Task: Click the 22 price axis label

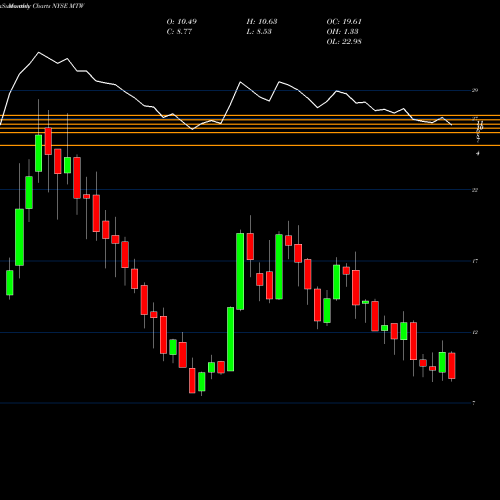Action: [475, 190]
